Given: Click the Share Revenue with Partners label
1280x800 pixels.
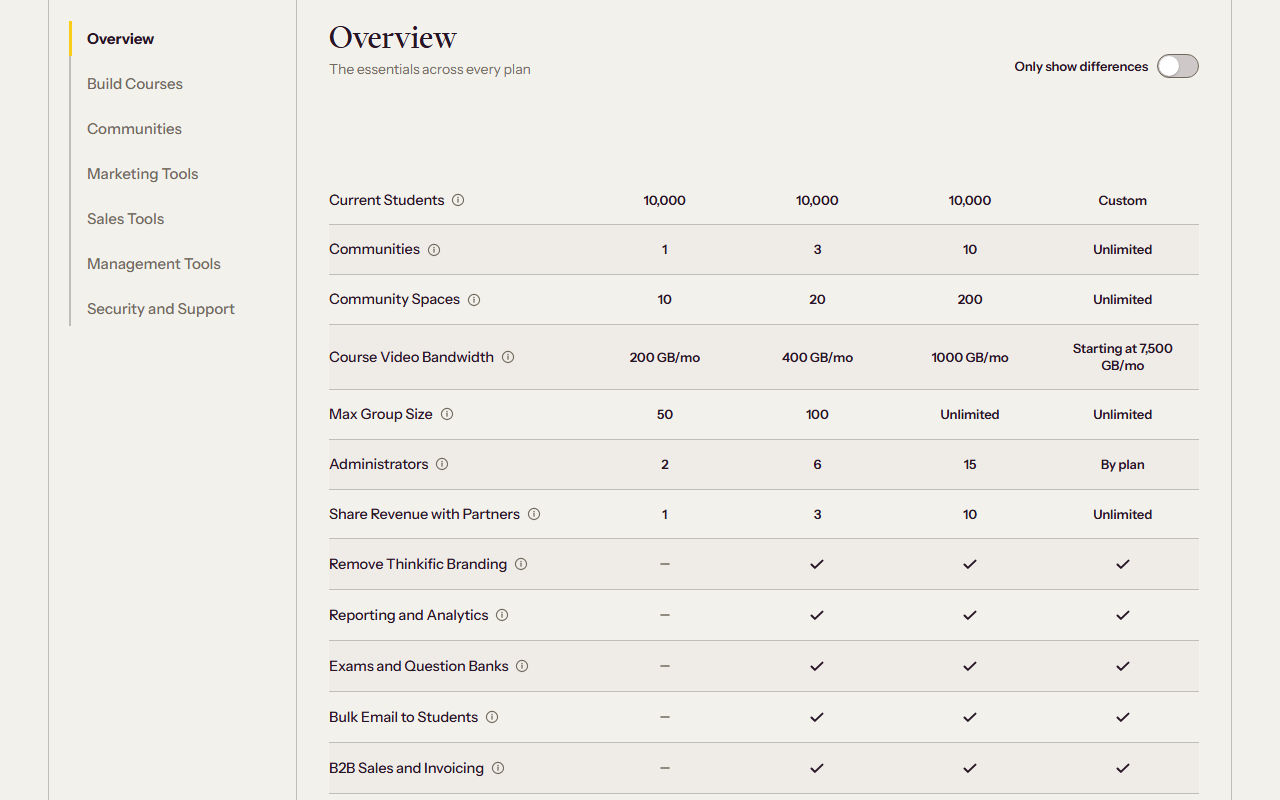Looking at the screenshot, I should pyautogui.click(x=424, y=514).
